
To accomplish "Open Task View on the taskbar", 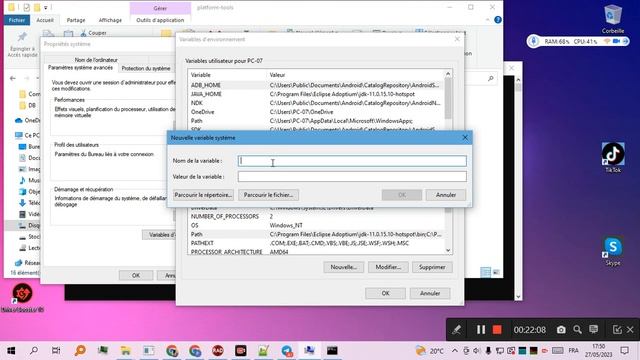I will tap(56, 350).
